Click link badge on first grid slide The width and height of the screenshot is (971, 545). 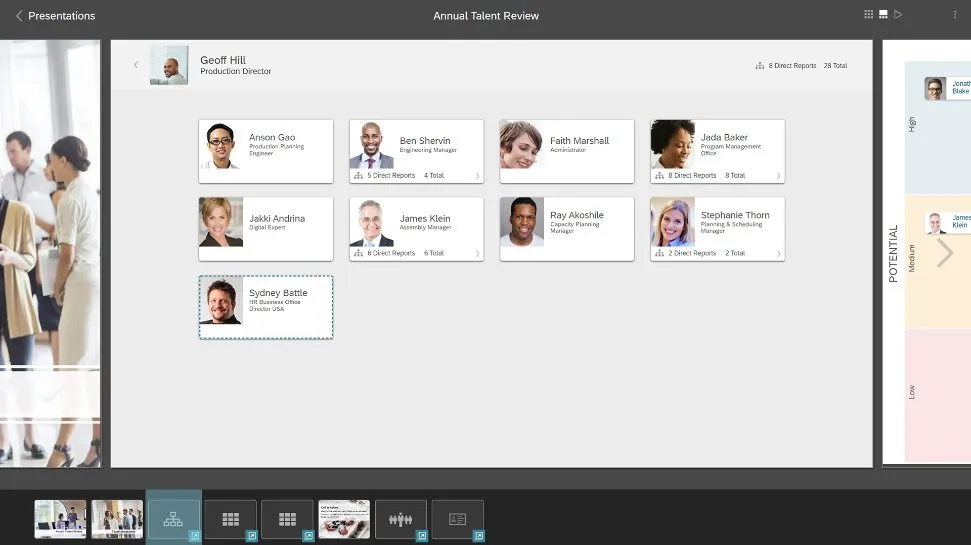252,536
